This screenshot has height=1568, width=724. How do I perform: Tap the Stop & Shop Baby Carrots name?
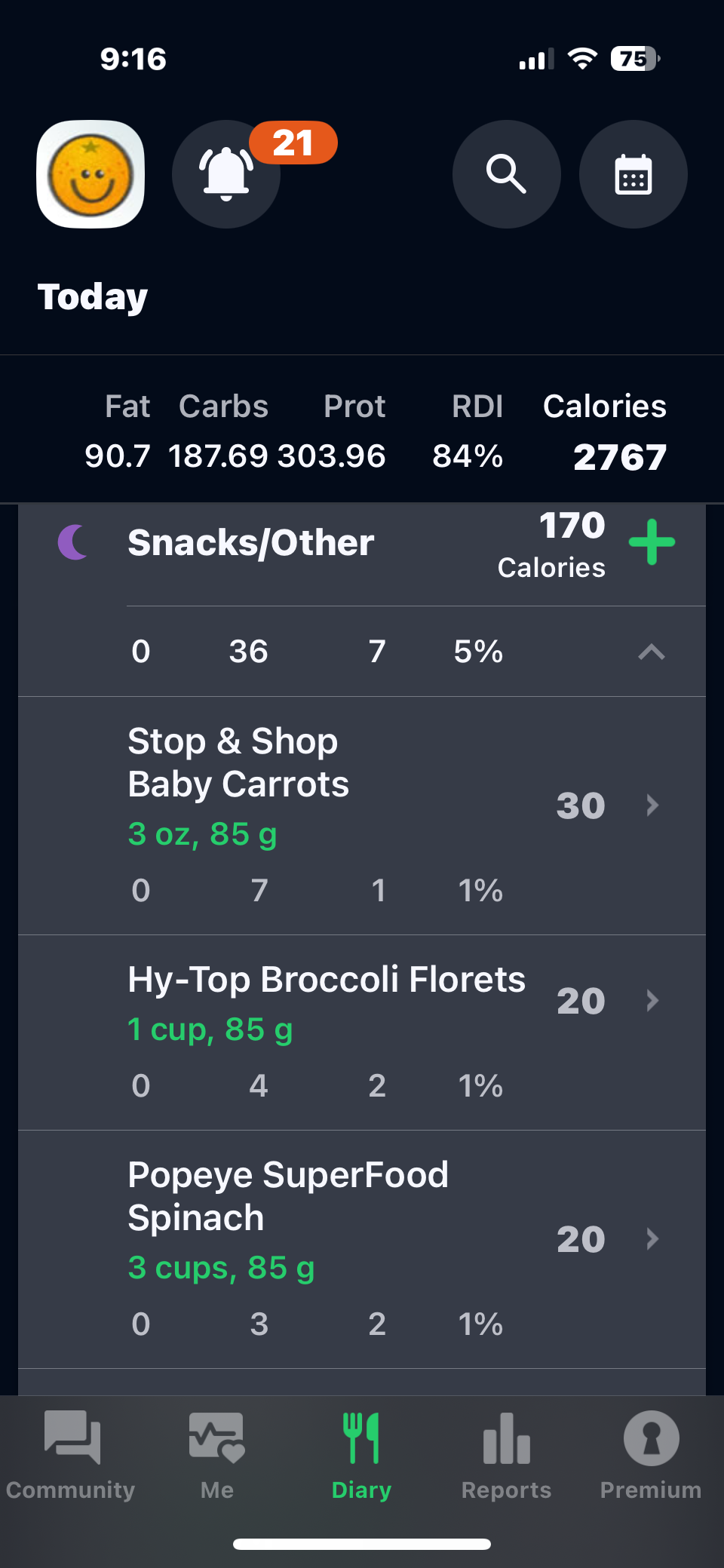pos(238,763)
